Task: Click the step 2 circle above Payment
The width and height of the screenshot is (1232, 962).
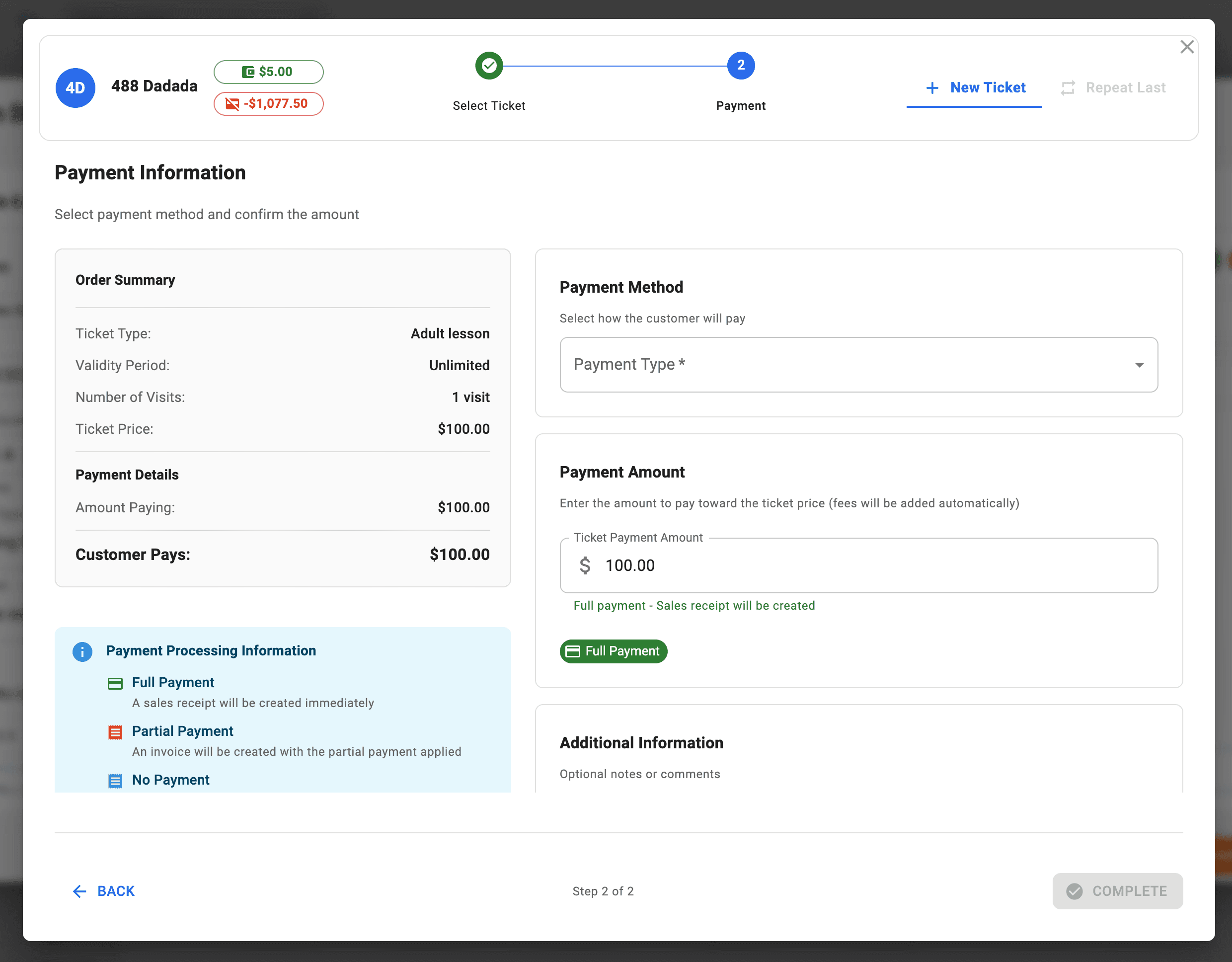Action: 741,66
